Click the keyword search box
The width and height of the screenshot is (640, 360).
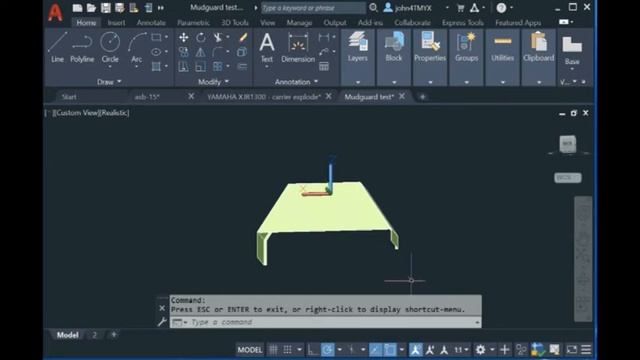pyautogui.click(x=313, y=8)
